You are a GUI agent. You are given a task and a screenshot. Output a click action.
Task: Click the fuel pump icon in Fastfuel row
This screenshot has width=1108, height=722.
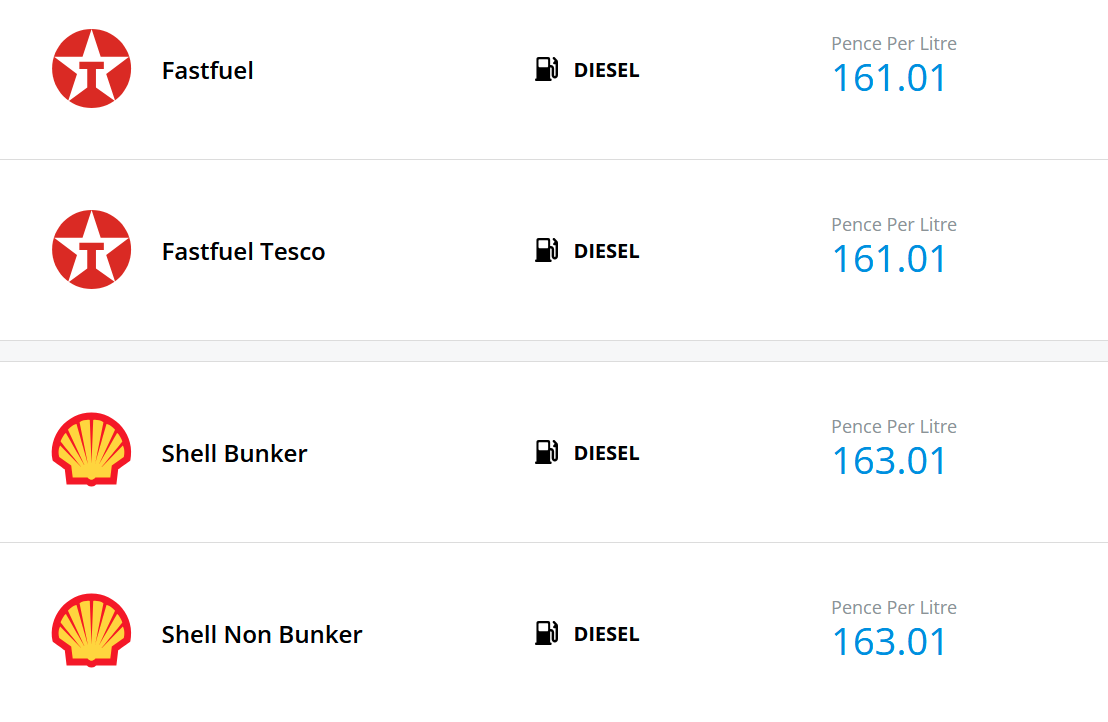coord(546,69)
